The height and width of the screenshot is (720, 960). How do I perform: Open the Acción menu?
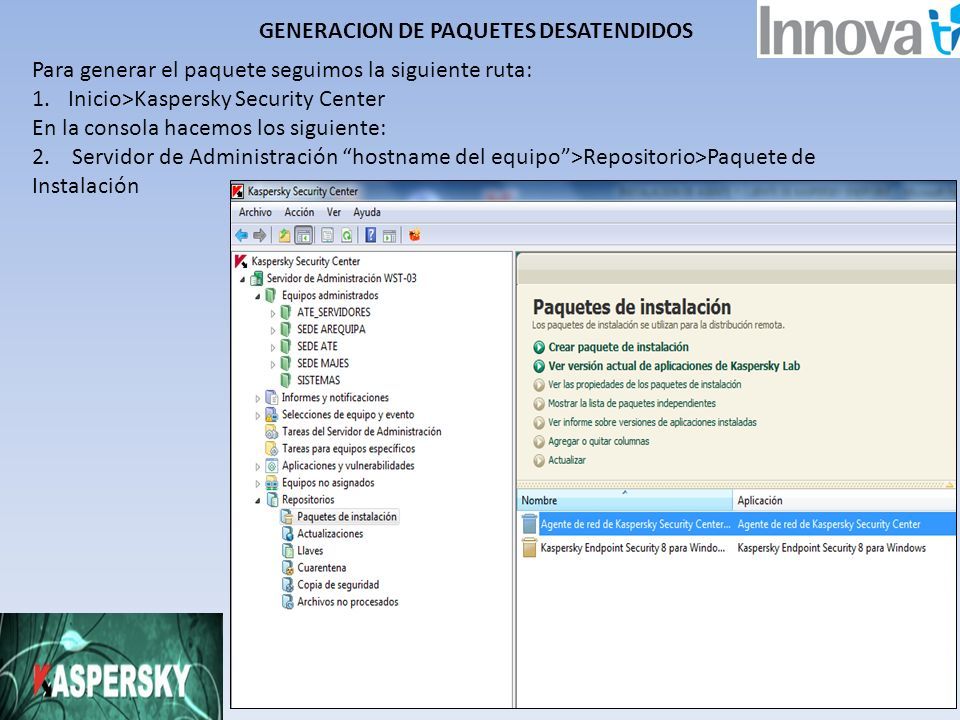[x=299, y=212]
